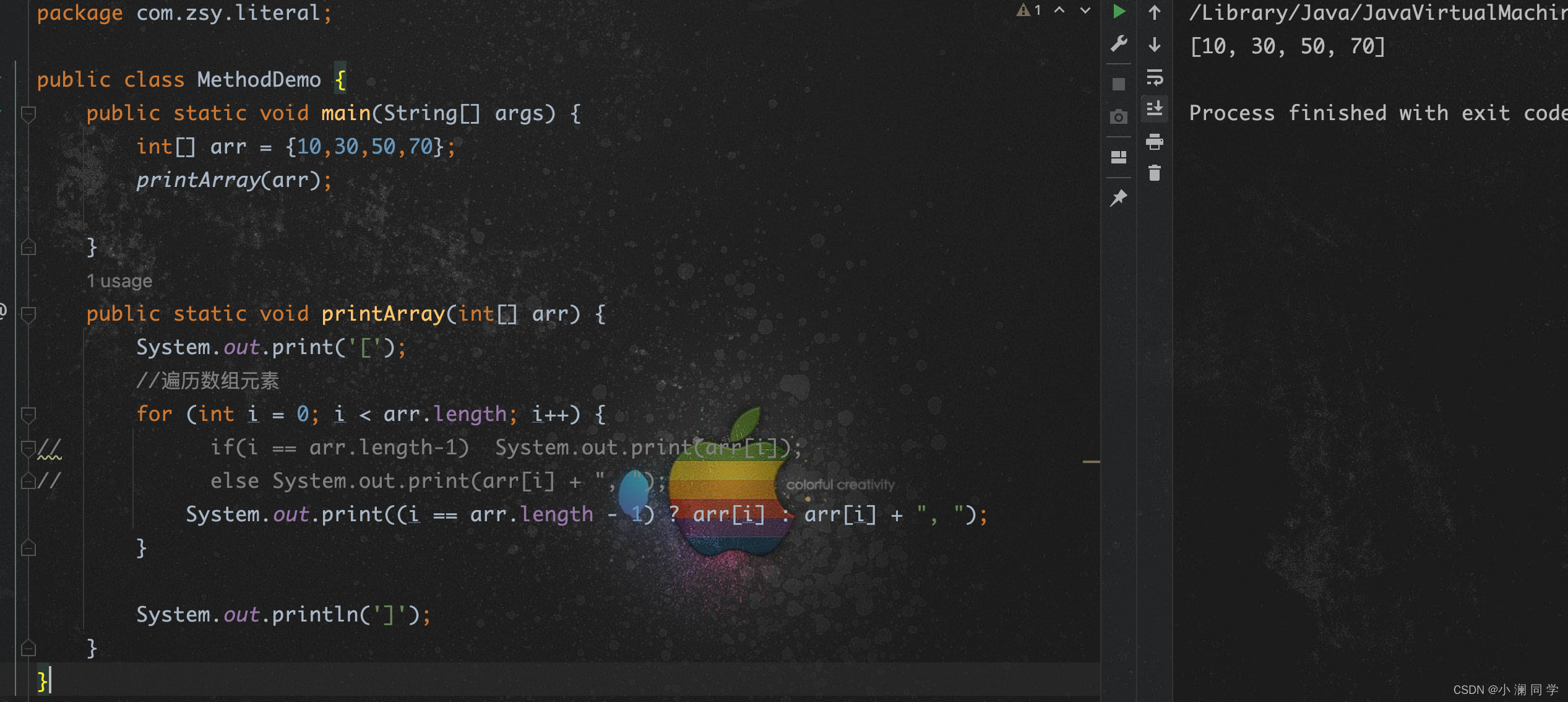Click the fold end marker of the main method
This screenshot has height=702, width=1568.
click(28, 248)
